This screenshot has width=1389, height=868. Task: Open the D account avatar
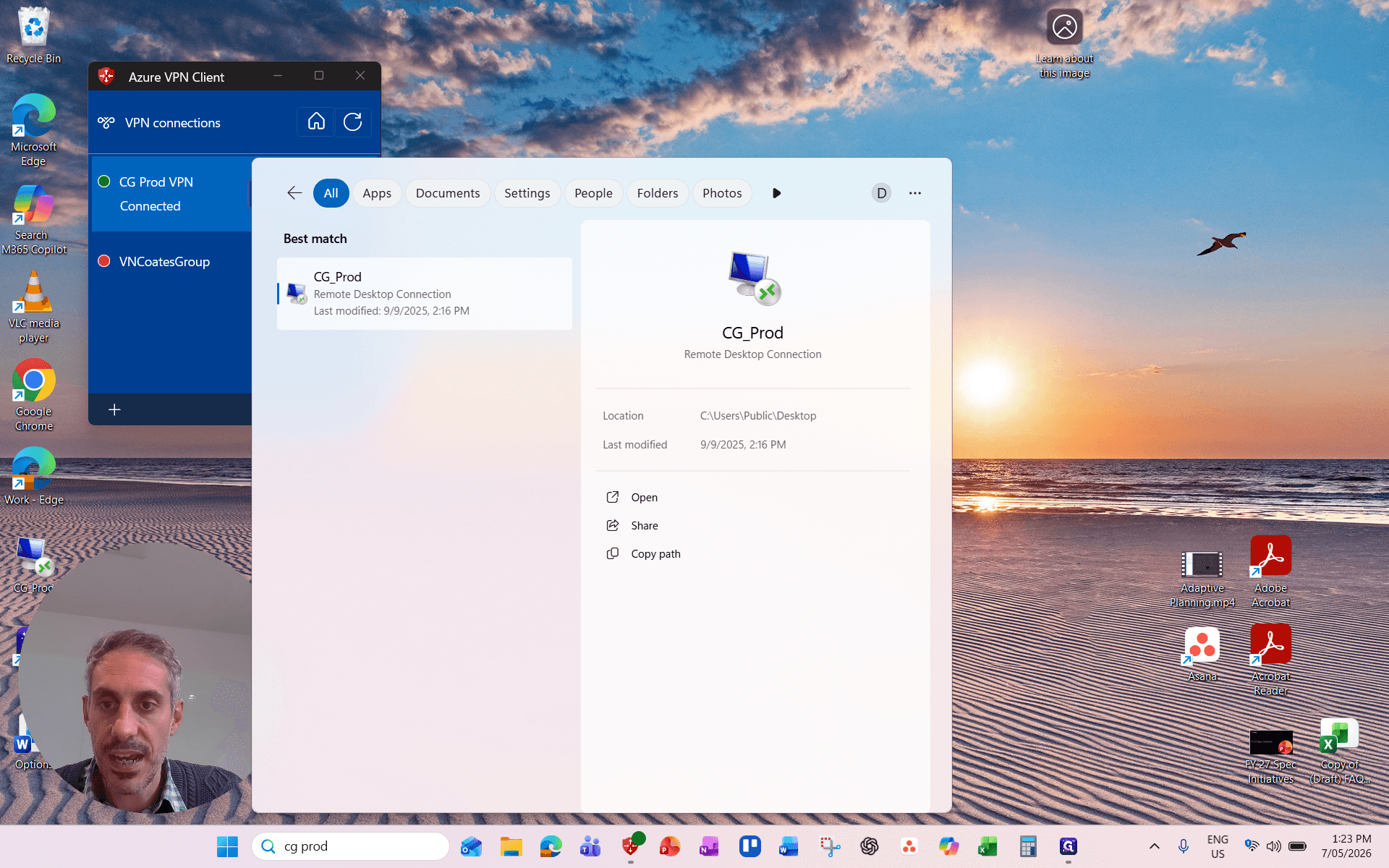881,193
